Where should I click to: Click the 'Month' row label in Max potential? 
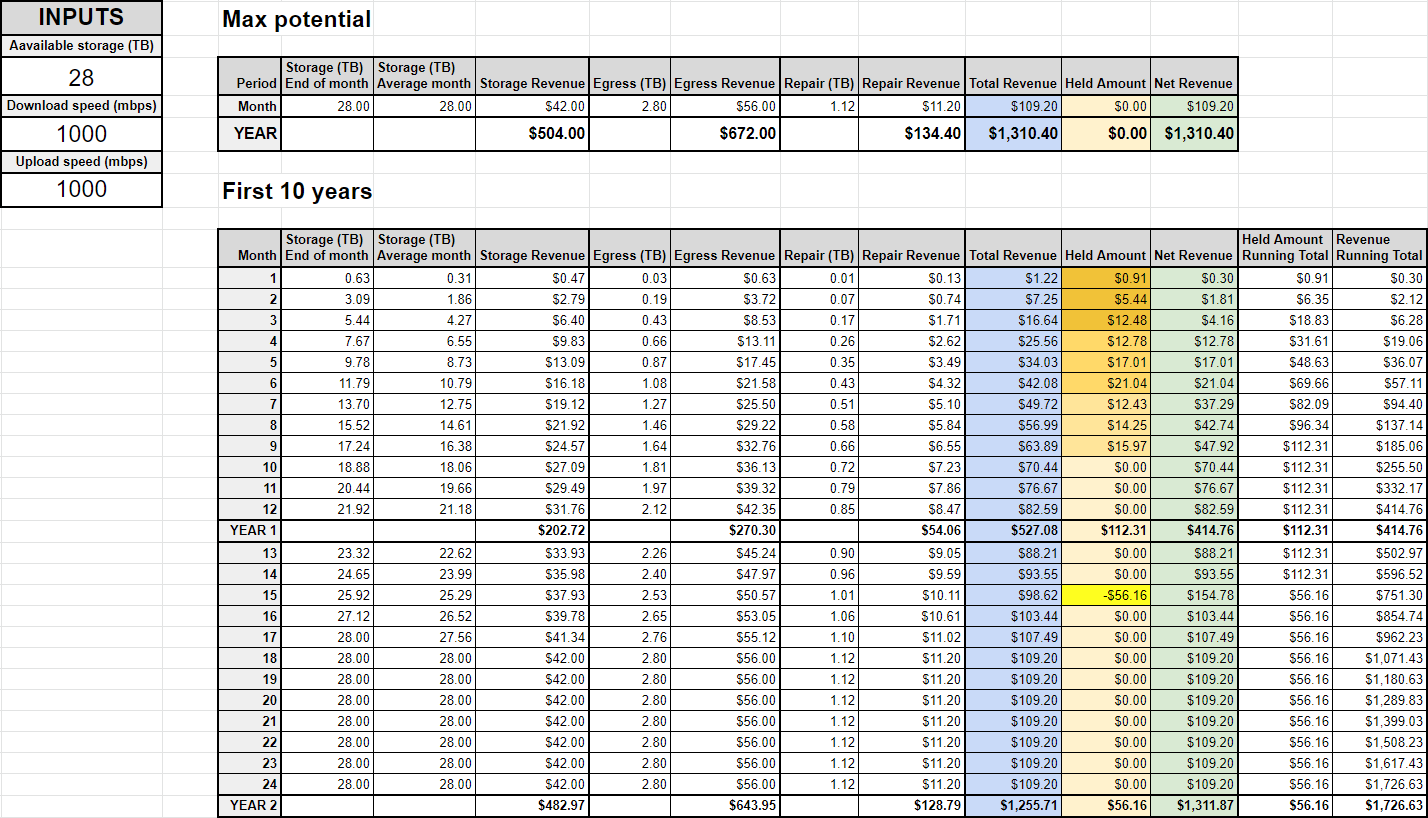point(250,105)
